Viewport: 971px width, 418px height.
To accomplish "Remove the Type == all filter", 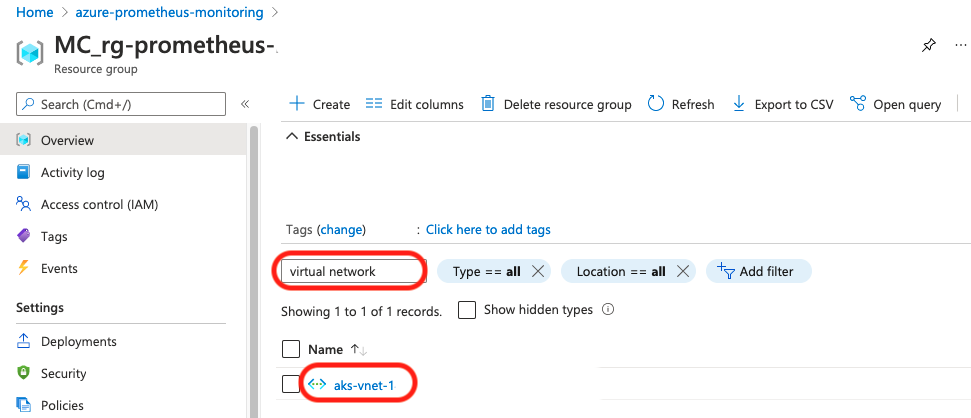I will tap(538, 271).
